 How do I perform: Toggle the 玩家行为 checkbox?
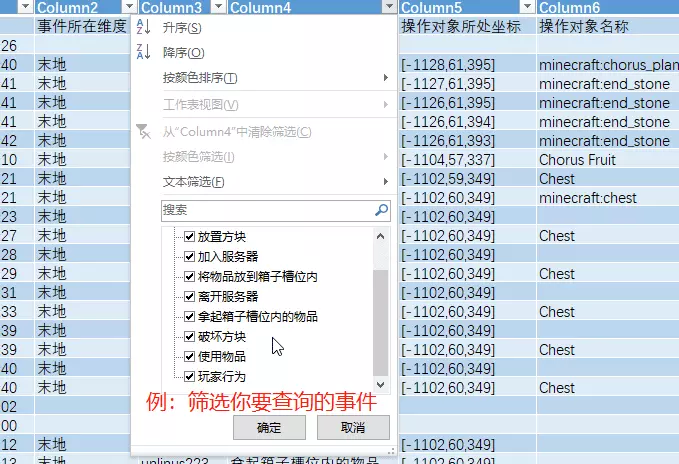tap(189, 376)
